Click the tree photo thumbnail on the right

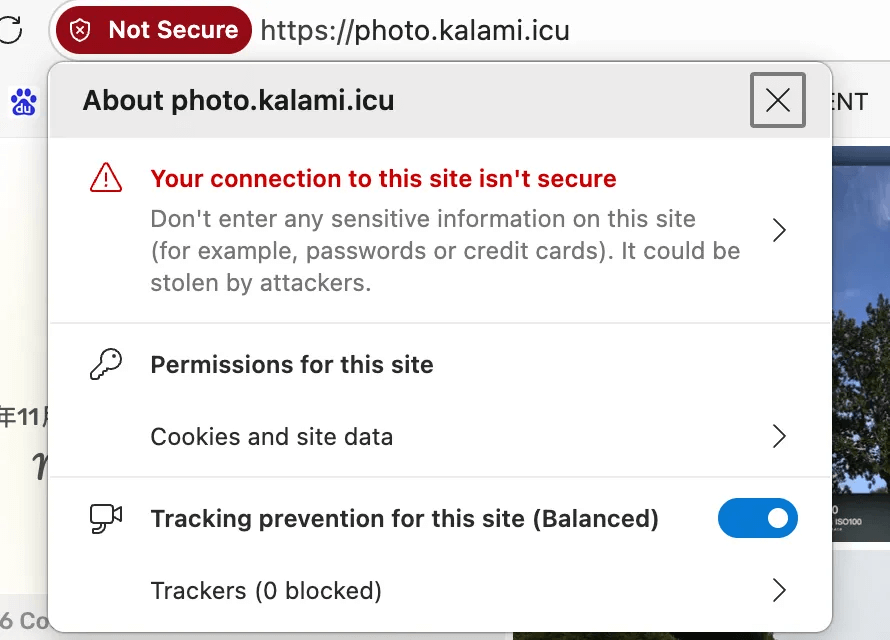pyautogui.click(x=862, y=340)
